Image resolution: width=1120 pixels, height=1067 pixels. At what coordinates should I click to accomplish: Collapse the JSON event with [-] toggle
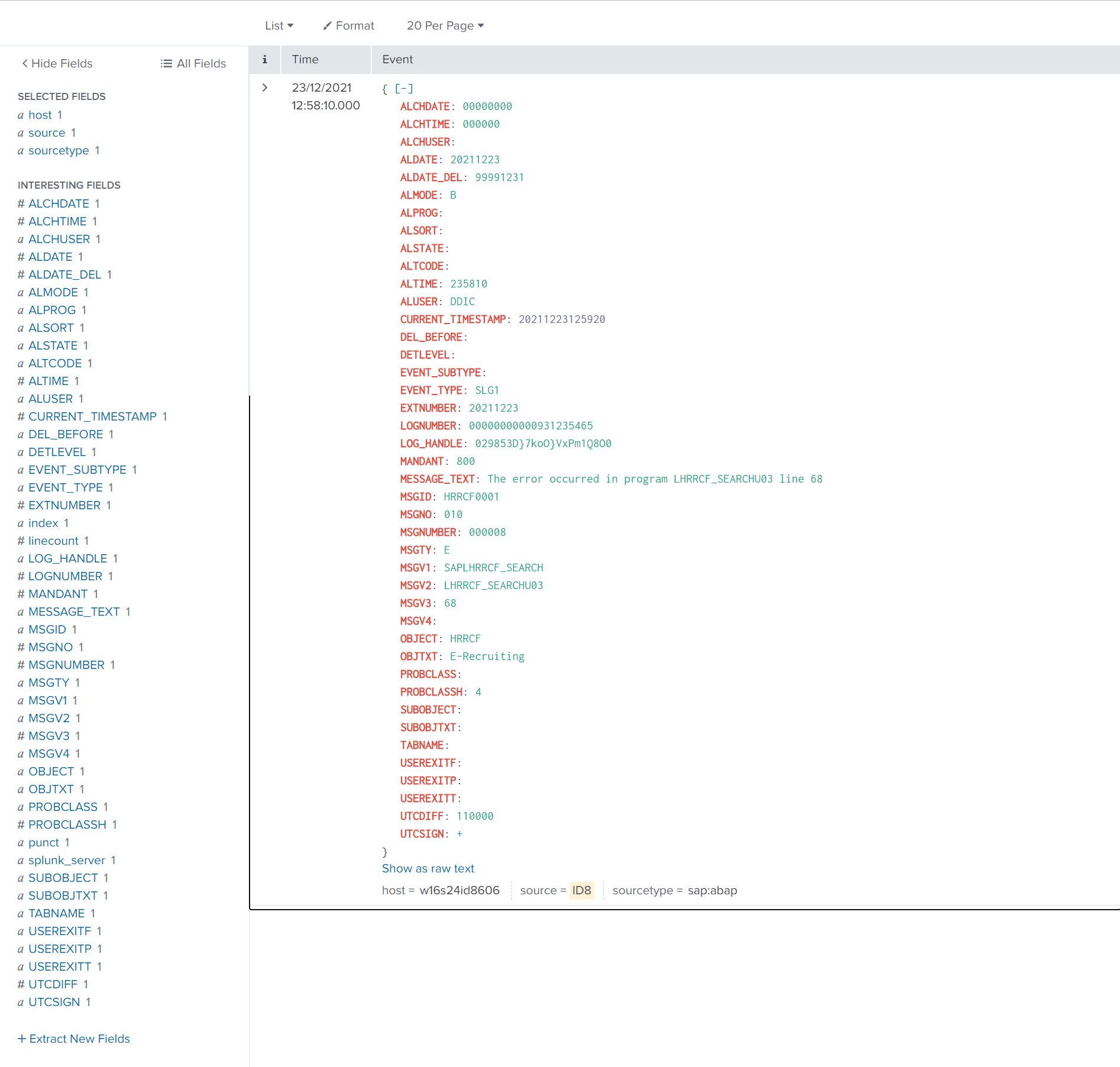404,89
